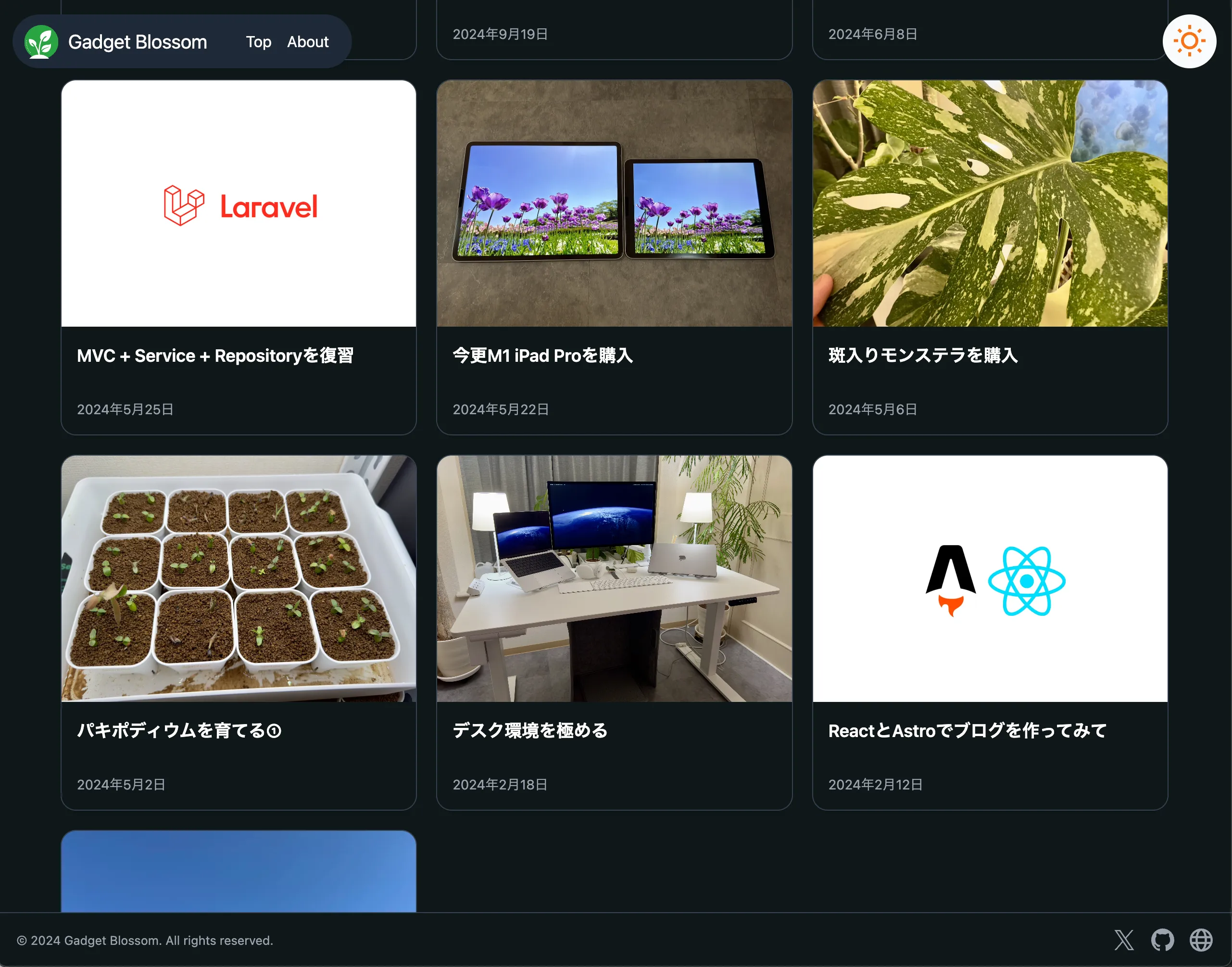Toggle the theme with the sun icon

pyautogui.click(x=1189, y=41)
